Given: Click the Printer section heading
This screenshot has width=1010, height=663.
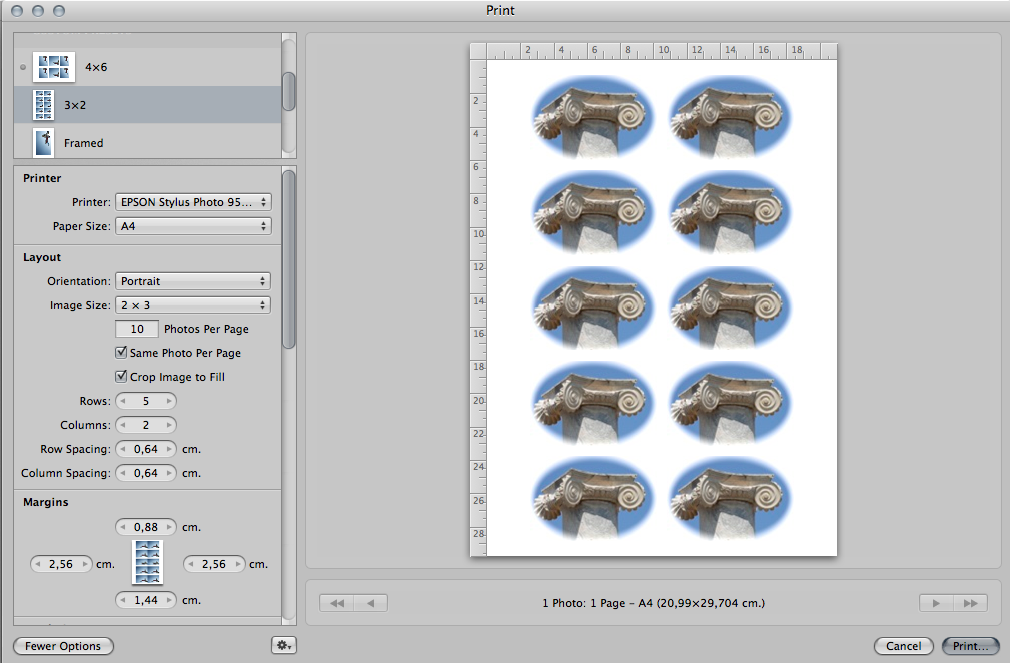Looking at the screenshot, I should 42,178.
